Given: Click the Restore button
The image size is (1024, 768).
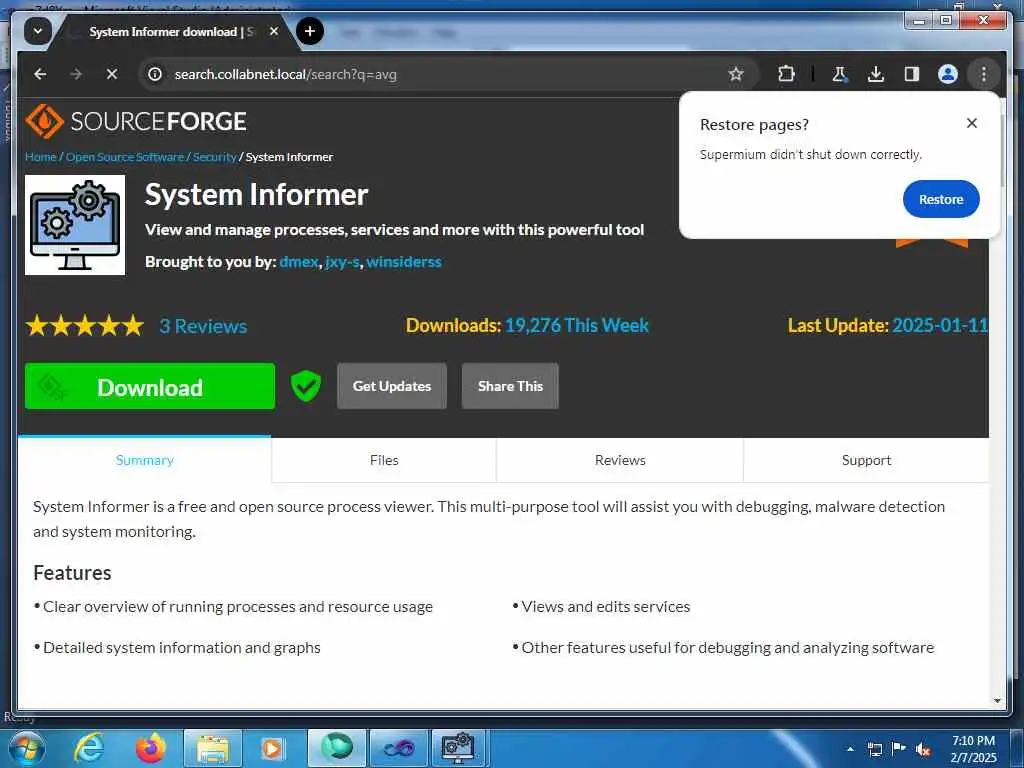Looking at the screenshot, I should coord(941,199).
